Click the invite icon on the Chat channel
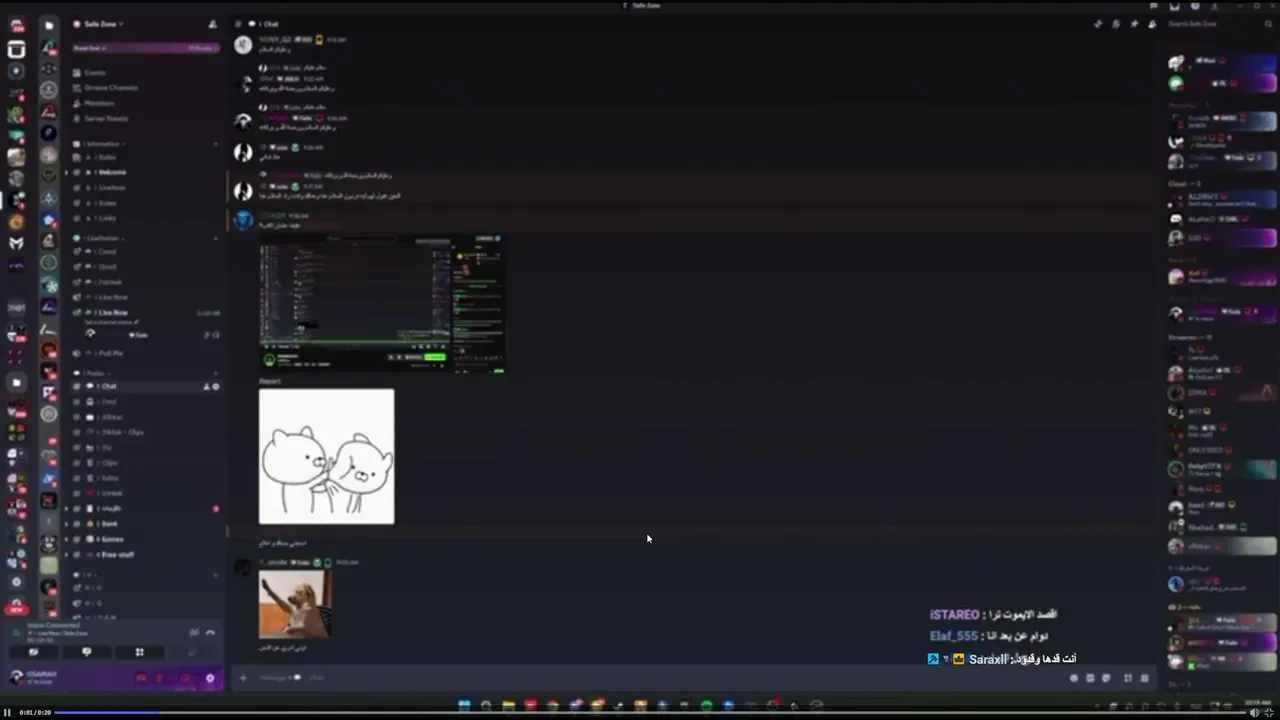Viewport: 1280px width, 720px height. [x=207, y=387]
